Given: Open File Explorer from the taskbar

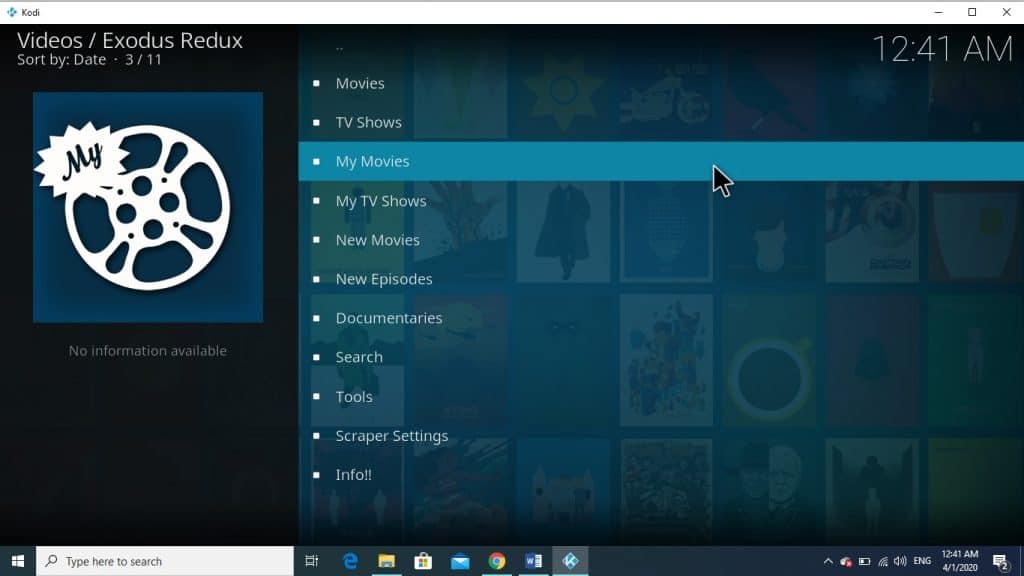Looking at the screenshot, I should tap(387, 561).
